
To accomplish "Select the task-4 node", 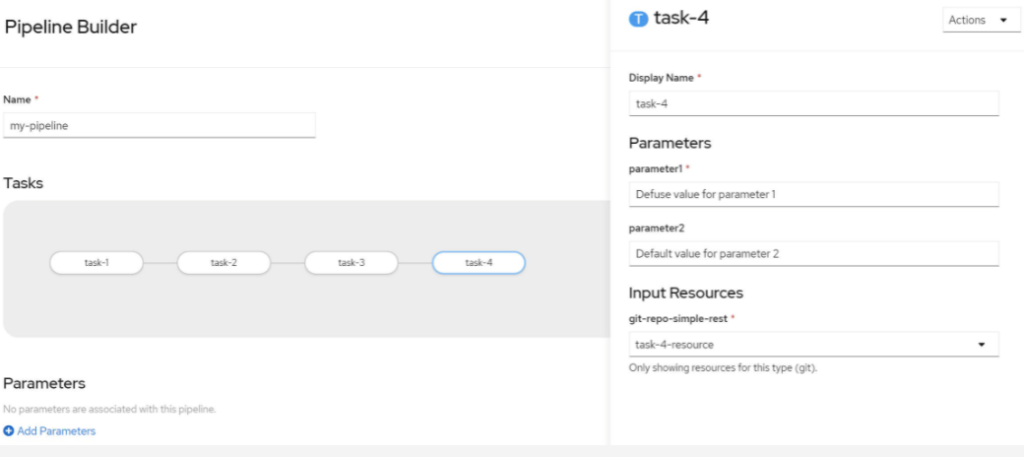I will 479,262.
